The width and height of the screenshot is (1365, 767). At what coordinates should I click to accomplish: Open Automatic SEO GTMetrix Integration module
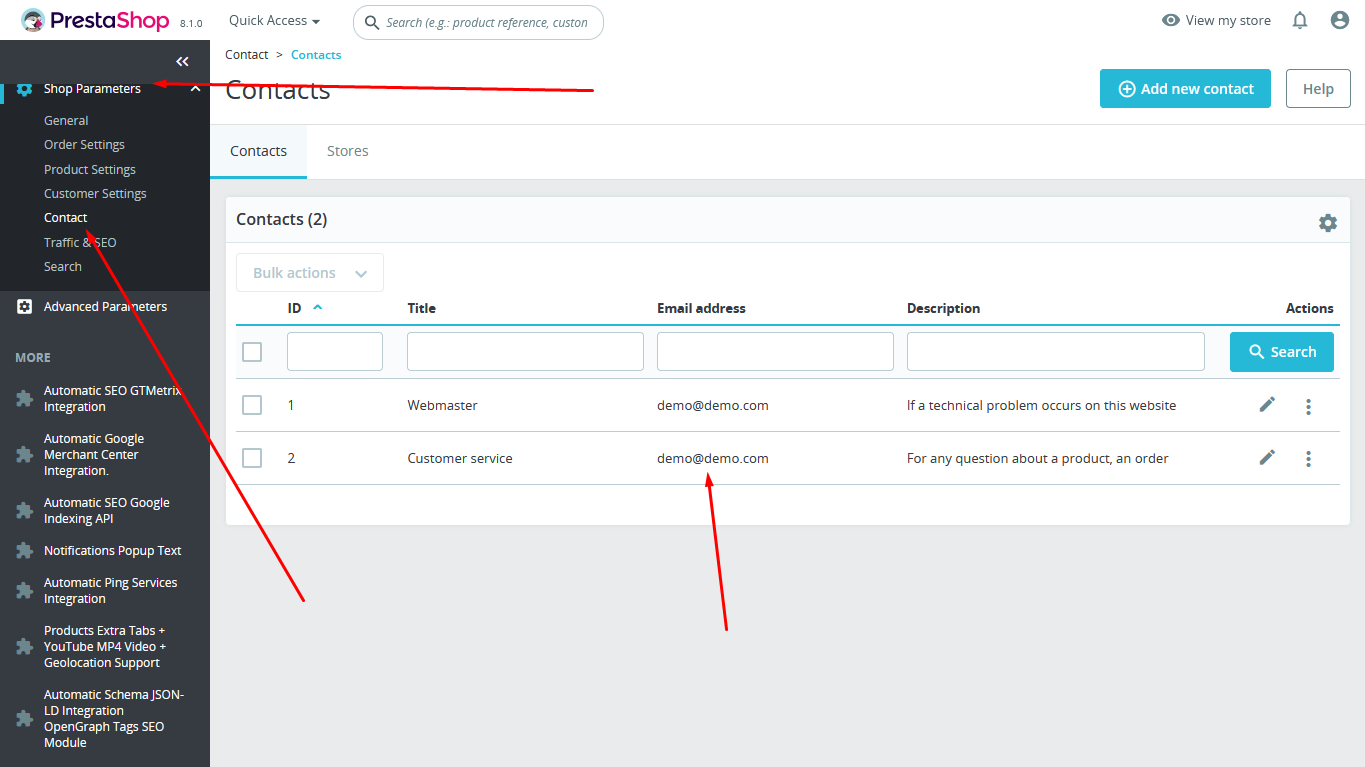coord(113,399)
